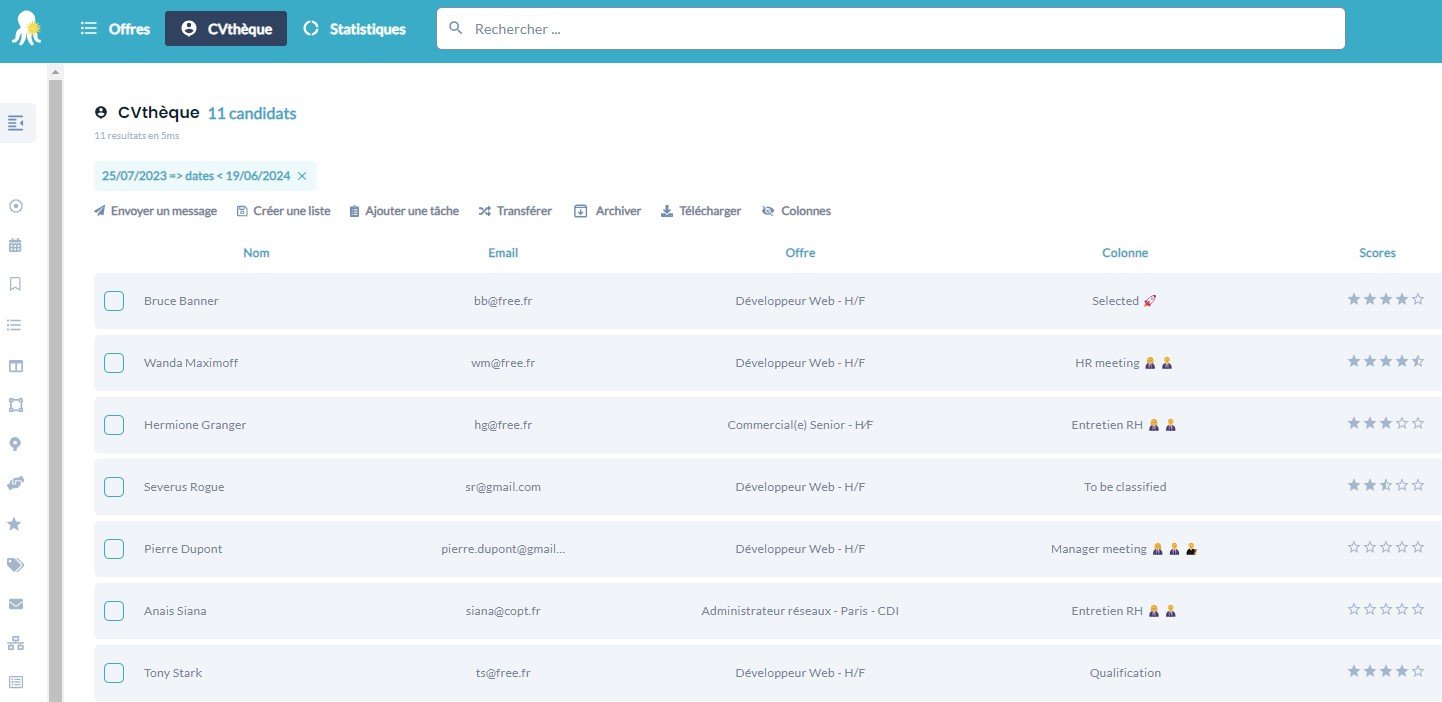Click Ajouter une tâche
Screen dimensions: 1442x702
coord(404,211)
